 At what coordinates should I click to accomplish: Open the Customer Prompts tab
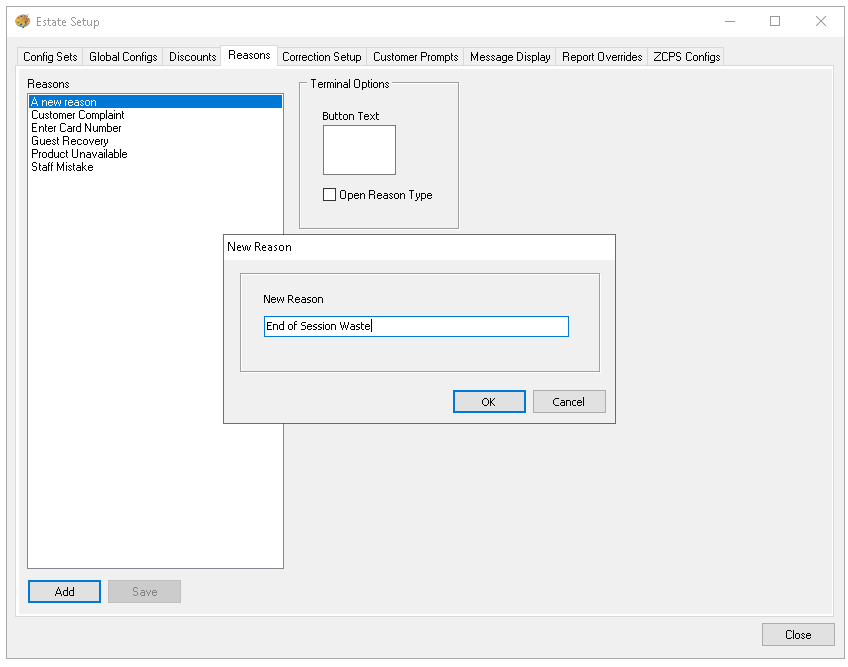pos(415,57)
